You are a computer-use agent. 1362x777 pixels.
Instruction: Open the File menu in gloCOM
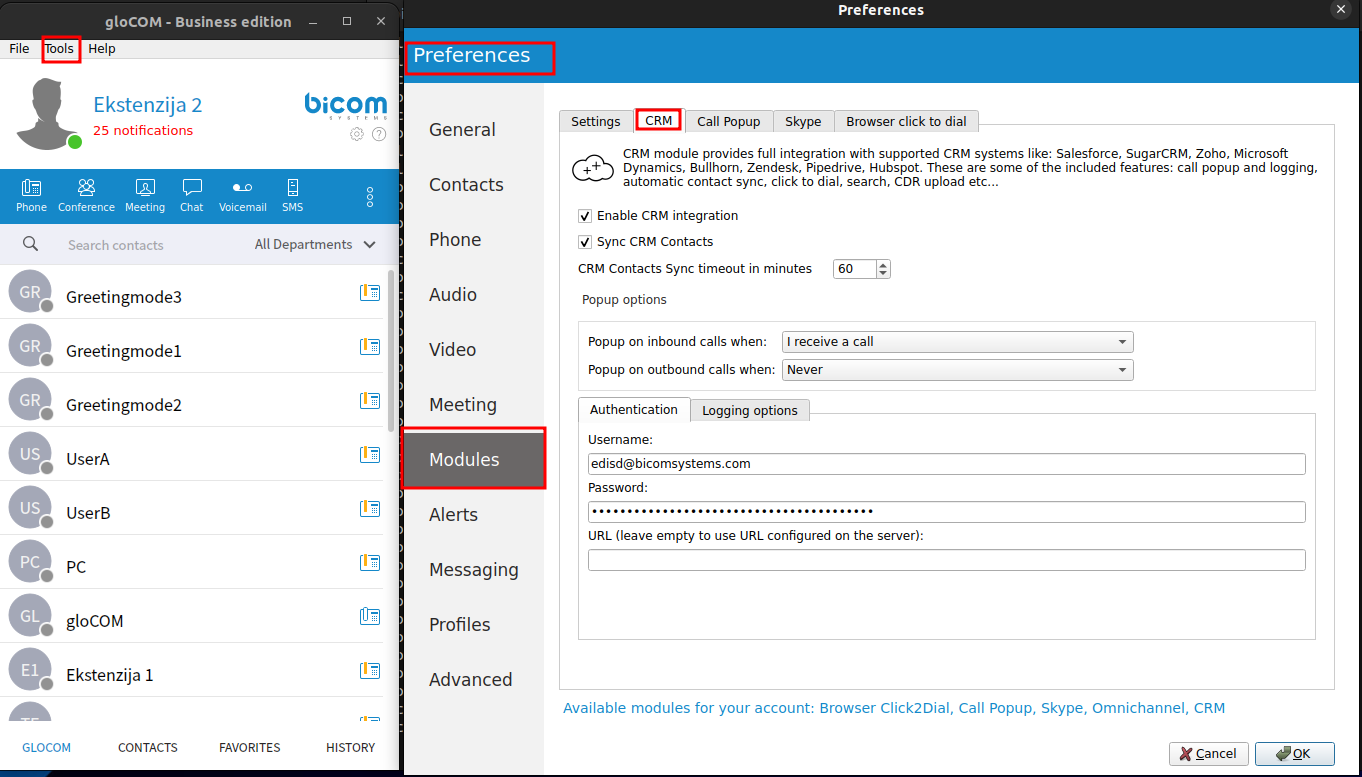tap(19, 48)
